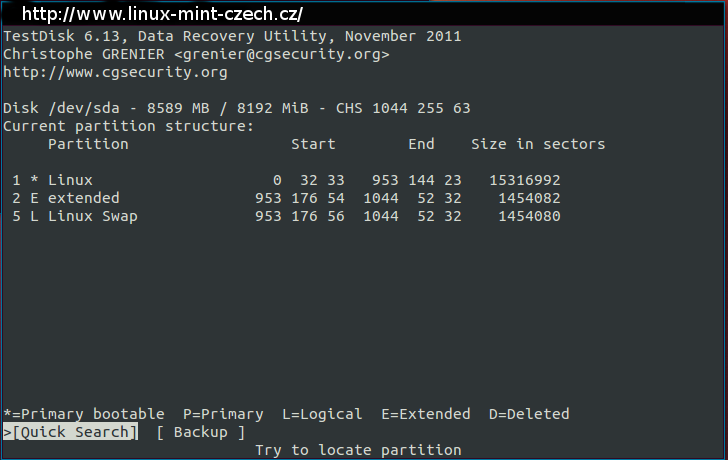Click the D=Deleted legend entry
The image size is (728, 460).
click(529, 414)
